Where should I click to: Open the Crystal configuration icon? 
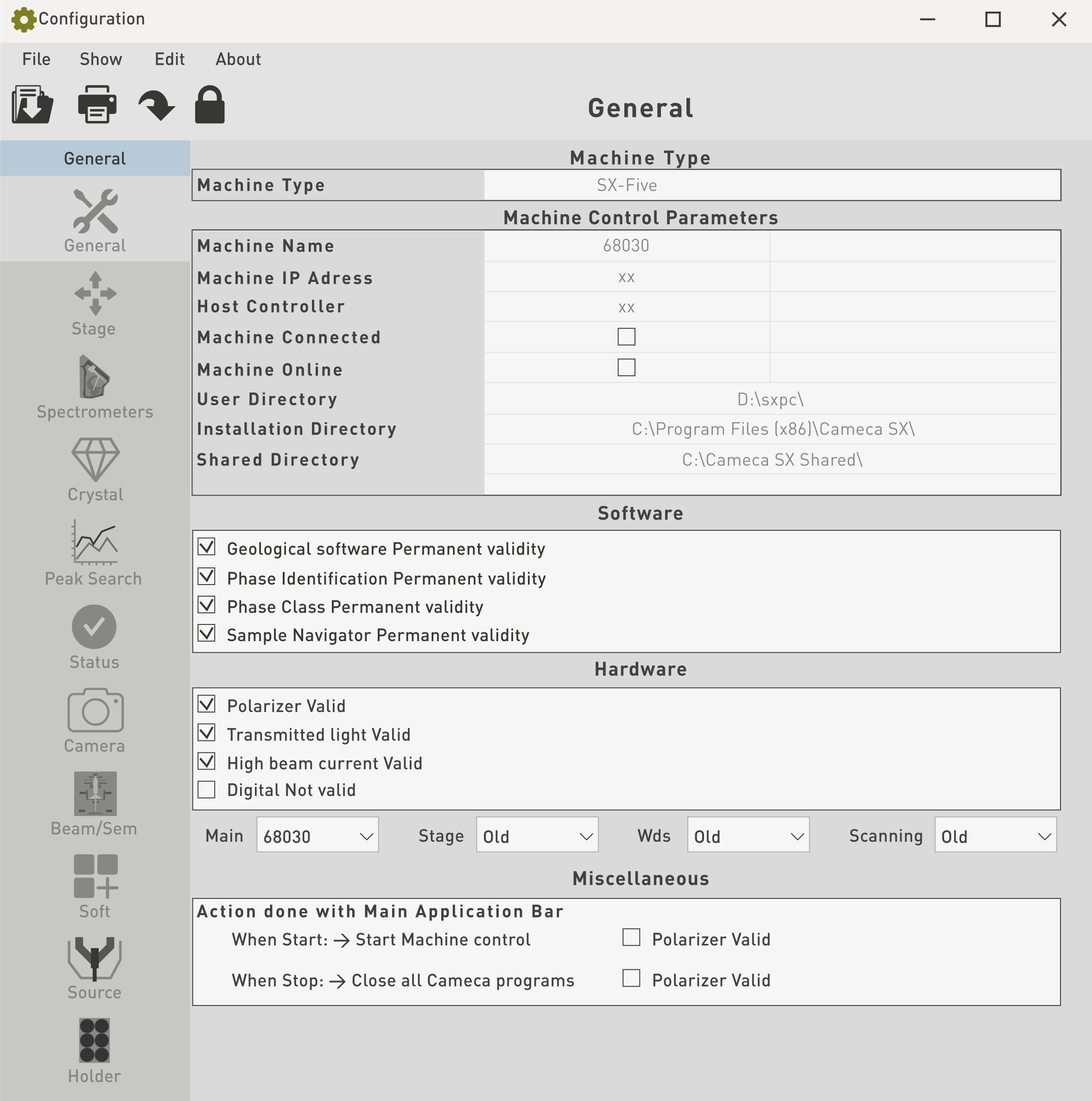(95, 460)
